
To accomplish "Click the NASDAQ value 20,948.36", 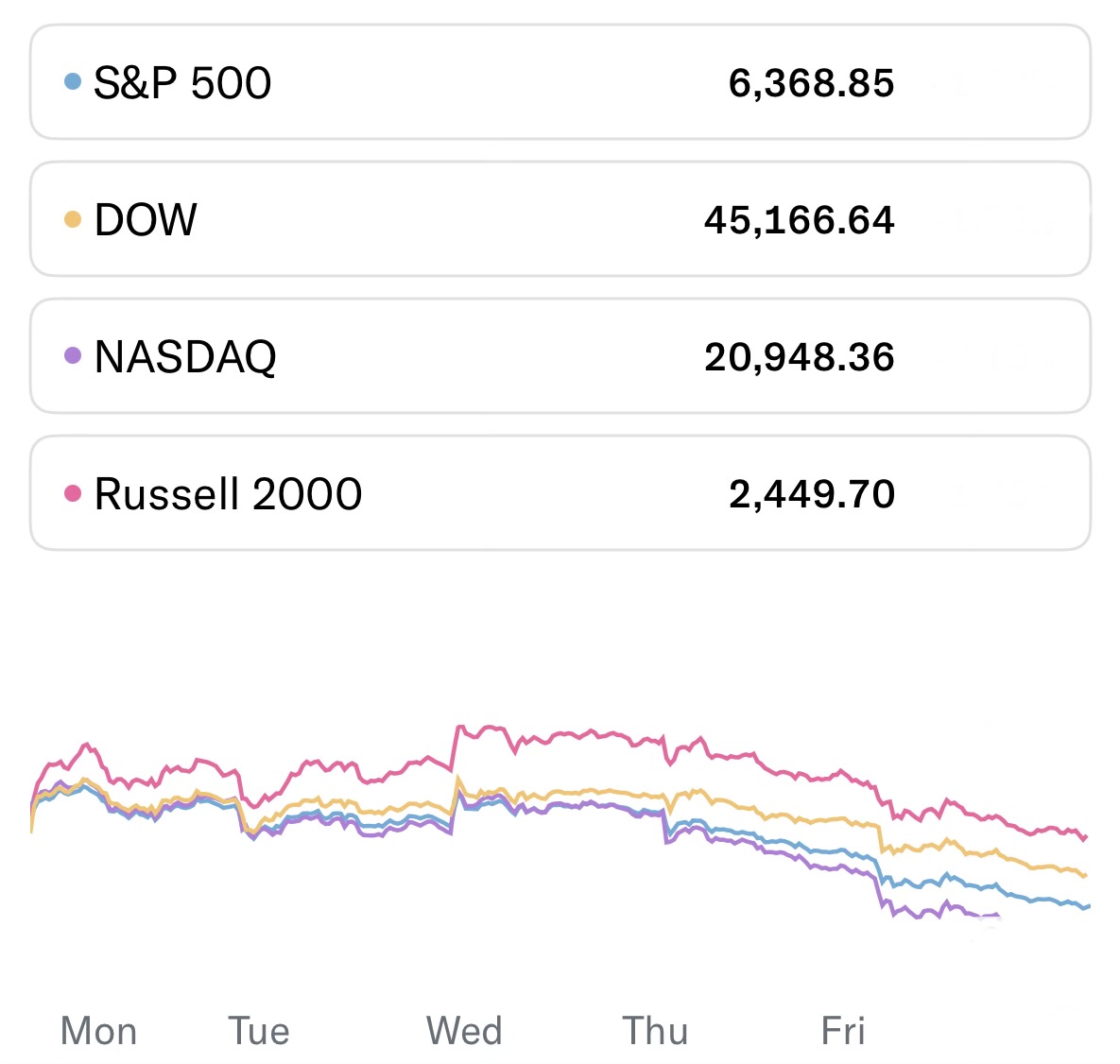I will click(799, 357).
